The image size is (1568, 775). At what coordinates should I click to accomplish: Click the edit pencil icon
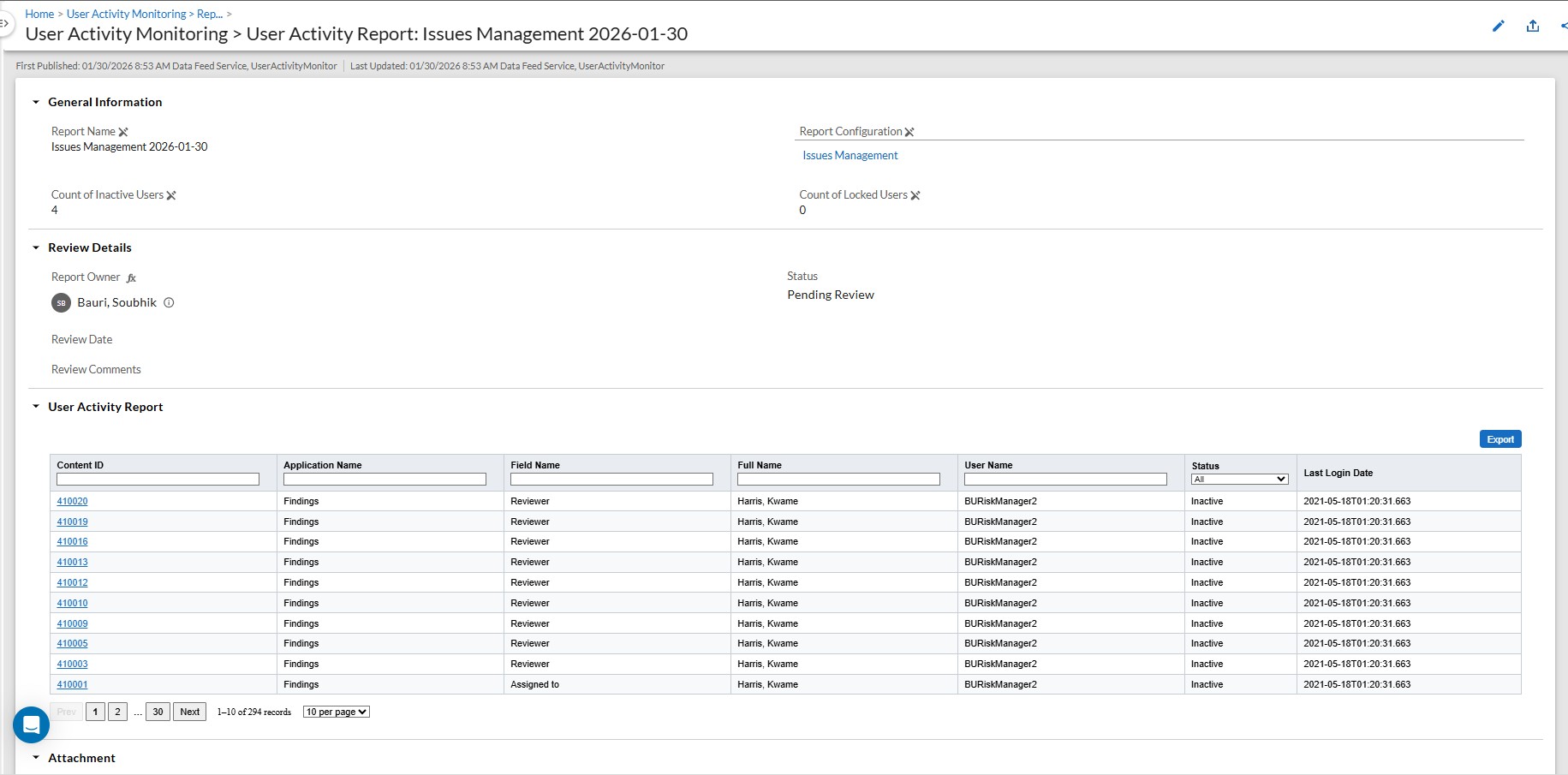1498,26
